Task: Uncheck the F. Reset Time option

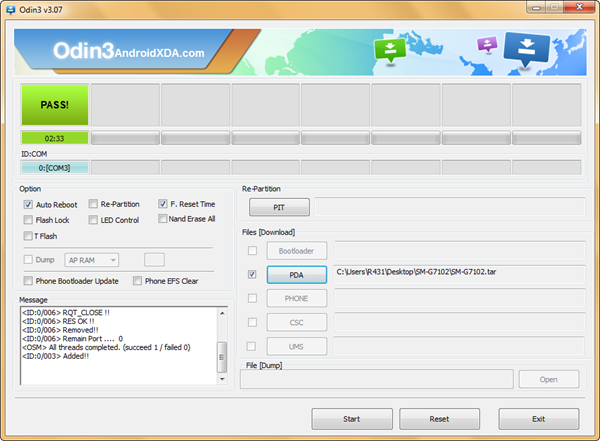Action: point(163,204)
